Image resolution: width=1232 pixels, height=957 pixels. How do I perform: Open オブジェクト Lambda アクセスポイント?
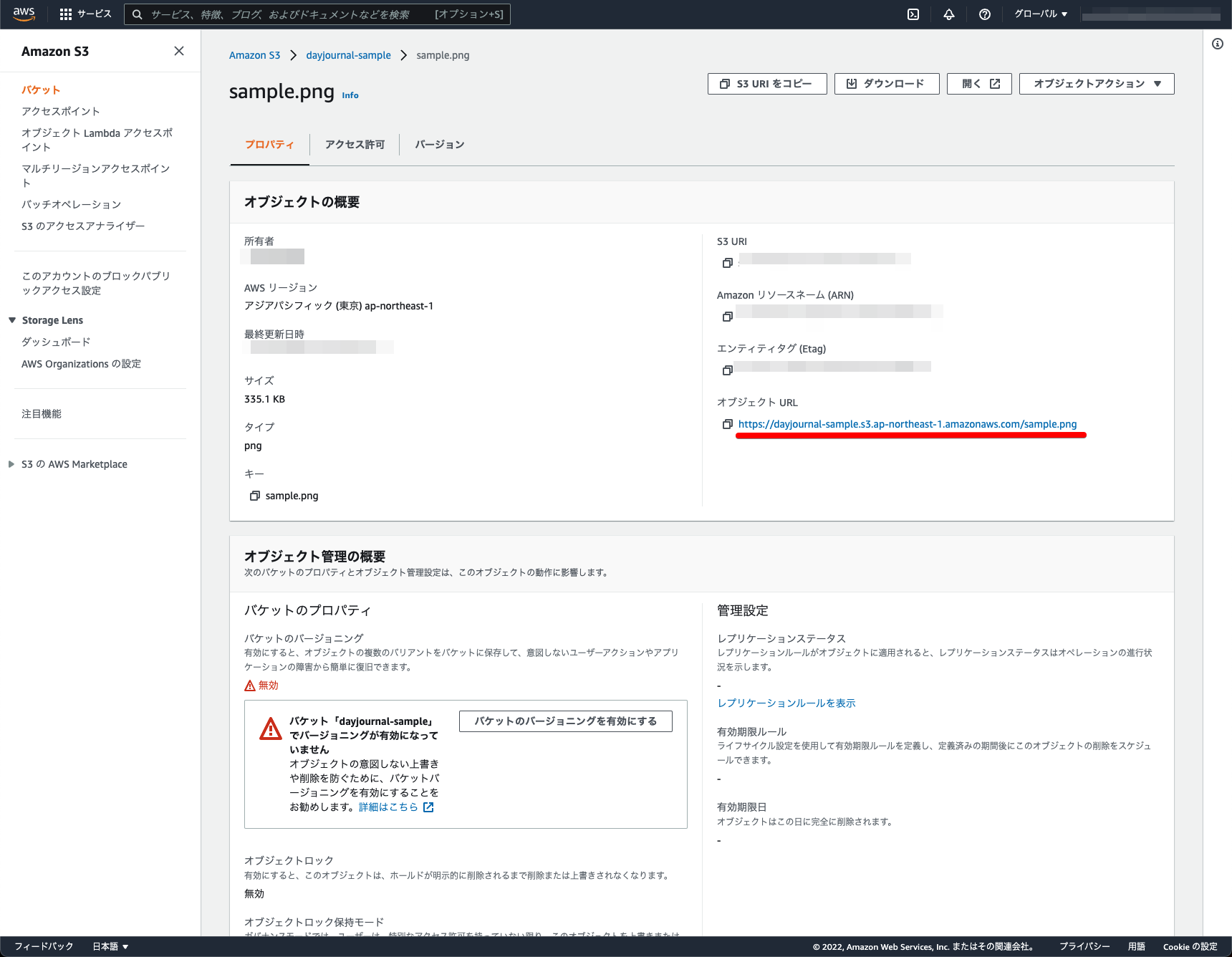point(97,140)
